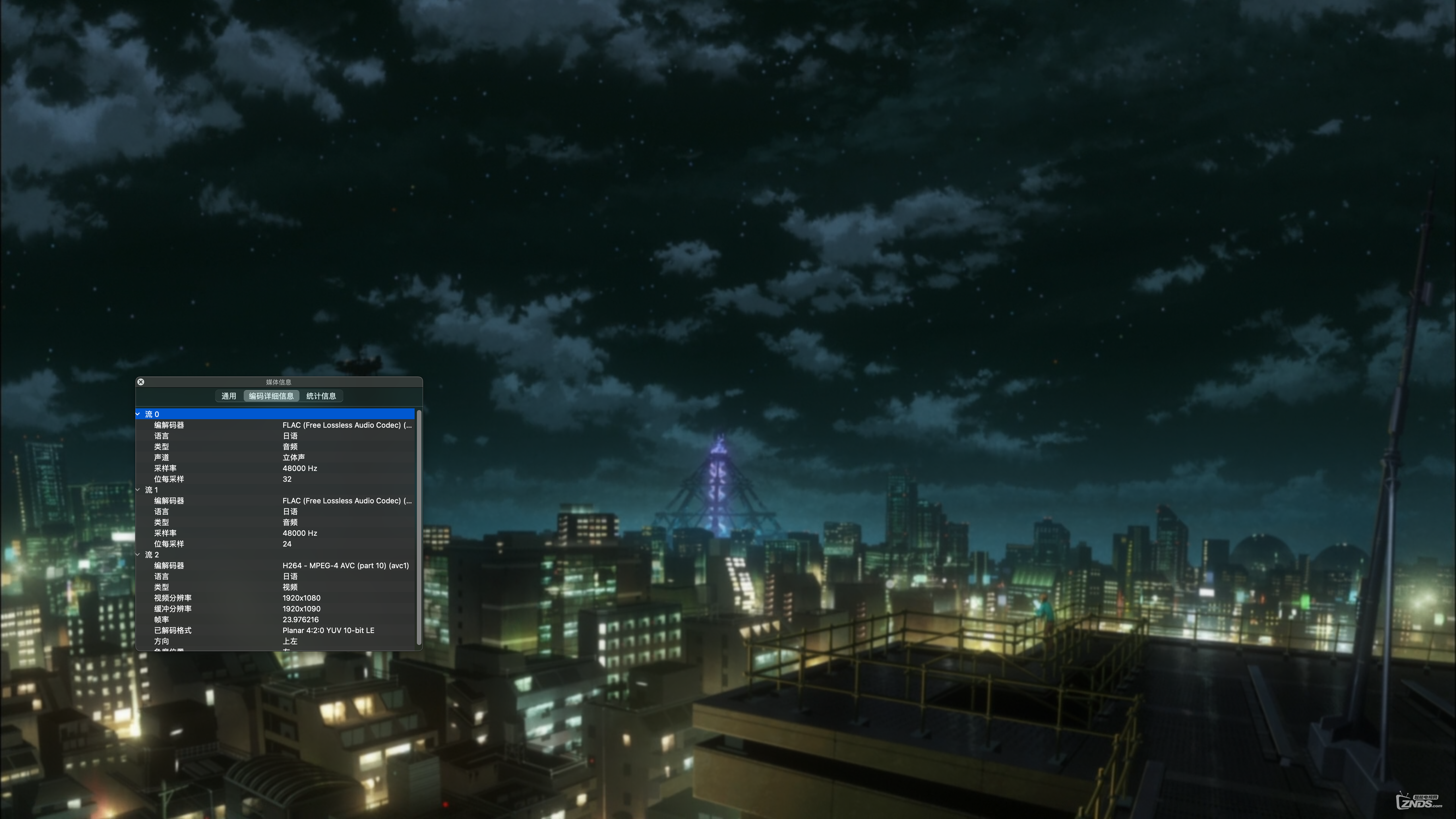Click the media info vertical scrollbar

[x=419, y=527]
